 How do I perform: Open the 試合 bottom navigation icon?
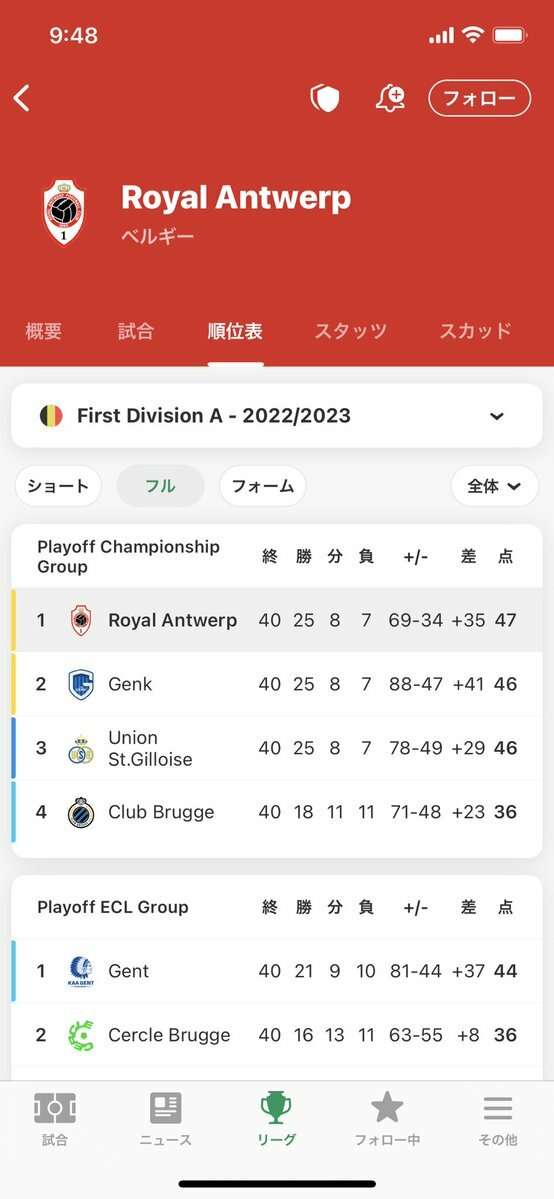(55, 1108)
